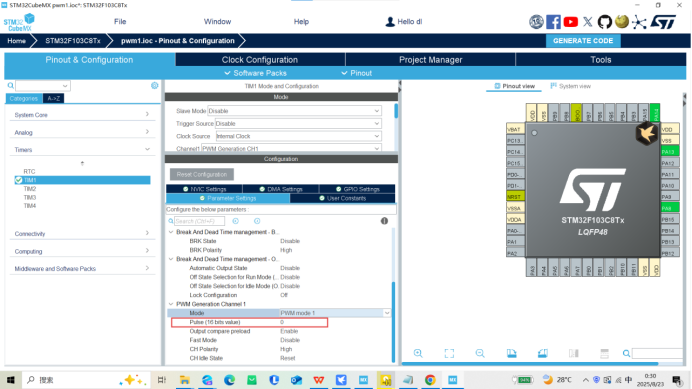This screenshot has width=692, height=389.
Task: Open ST YouTube channel icon
Action: [x=571, y=22]
